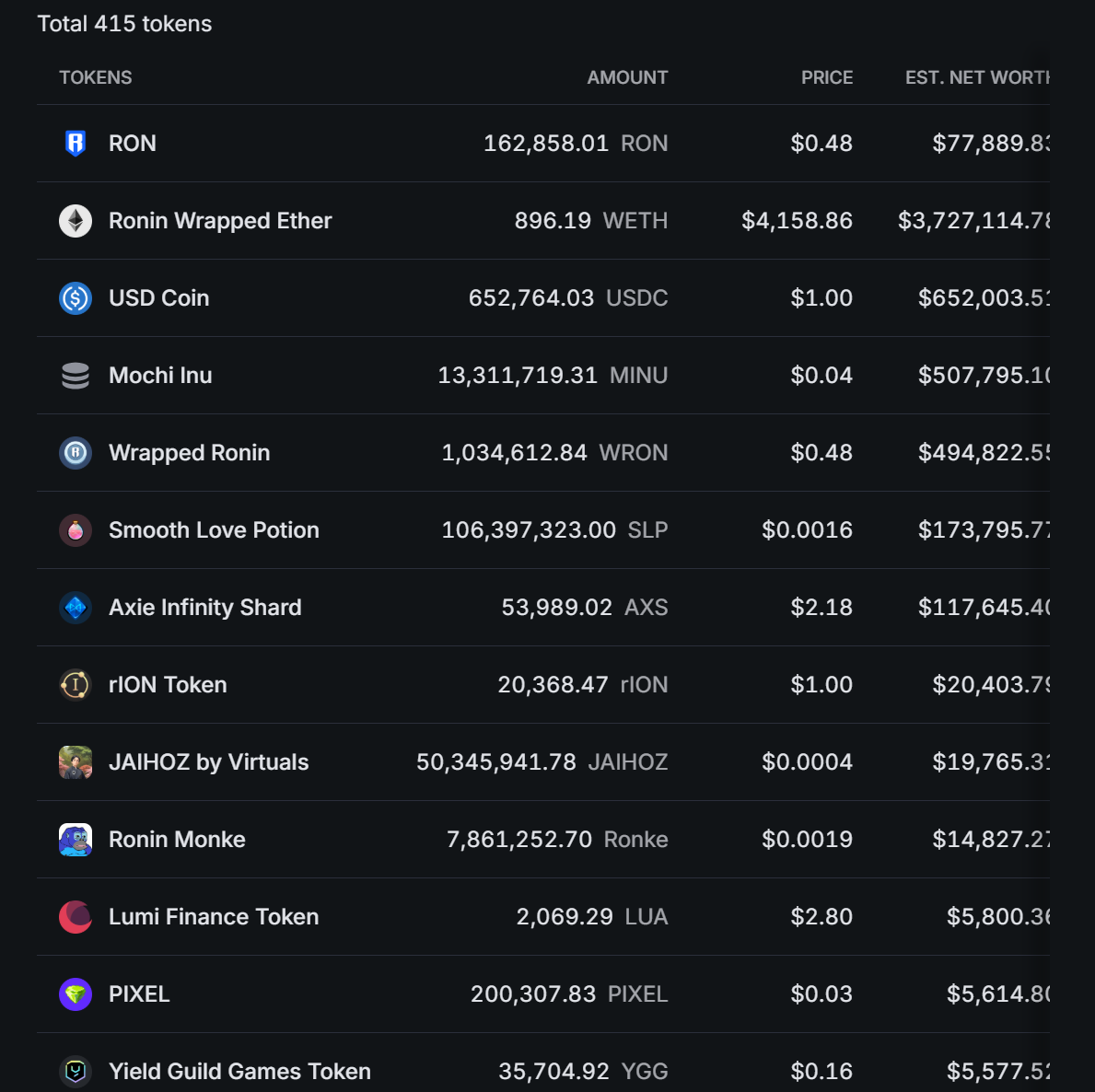Click the $2.80 LUA price

(821, 917)
